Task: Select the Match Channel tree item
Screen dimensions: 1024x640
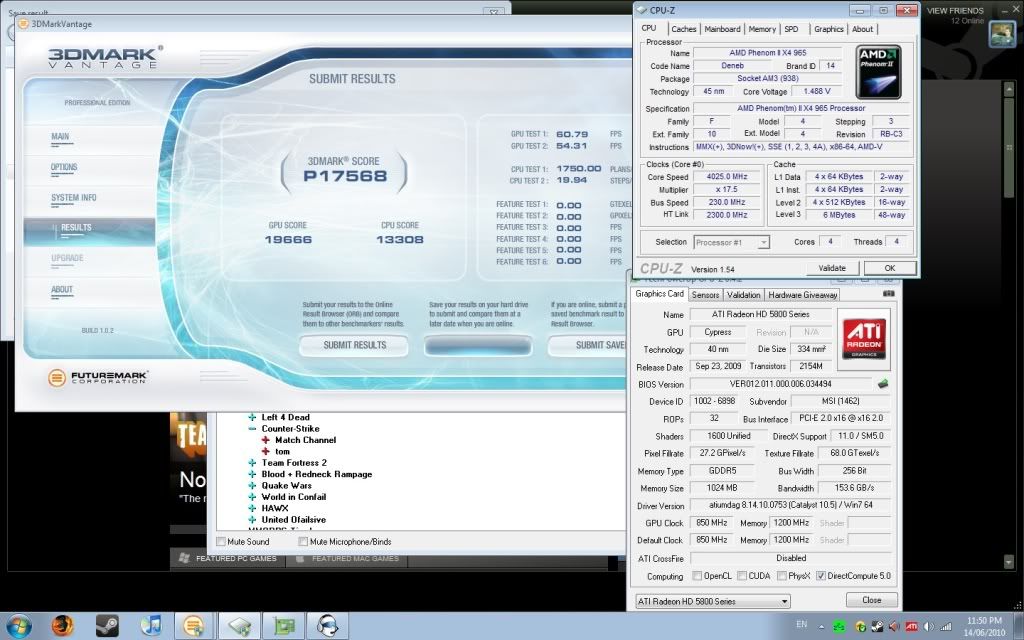Action: (305, 440)
